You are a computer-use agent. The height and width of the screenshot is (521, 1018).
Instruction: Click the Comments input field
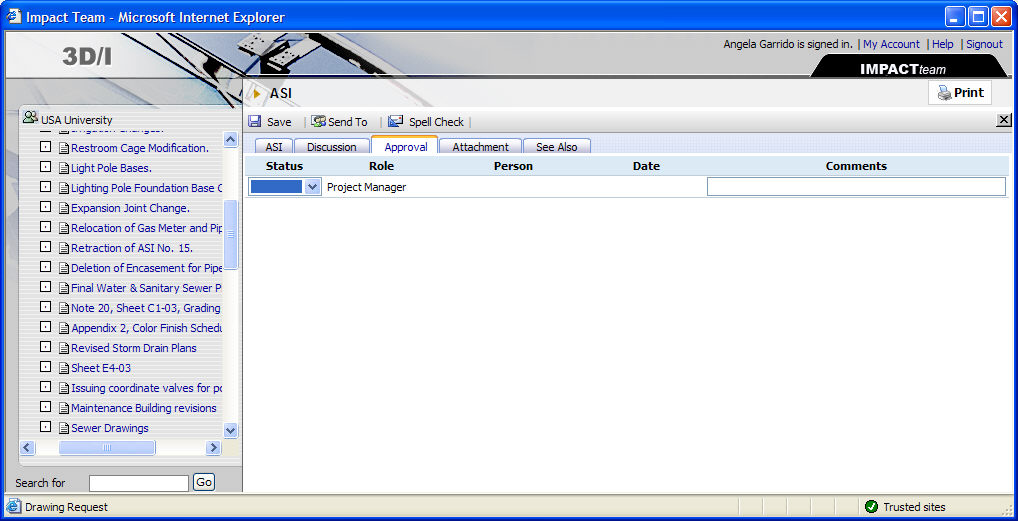click(855, 187)
